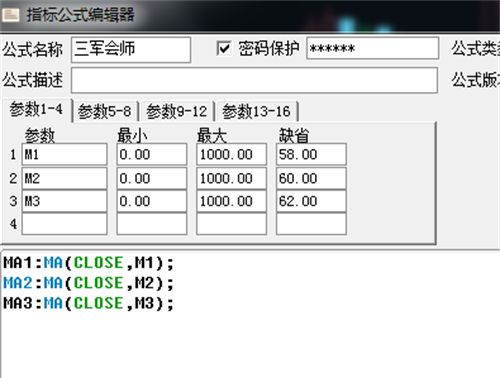This screenshot has width=500, height=378.
Task: Click the empty default field in row 4
Action: [x=311, y=224]
